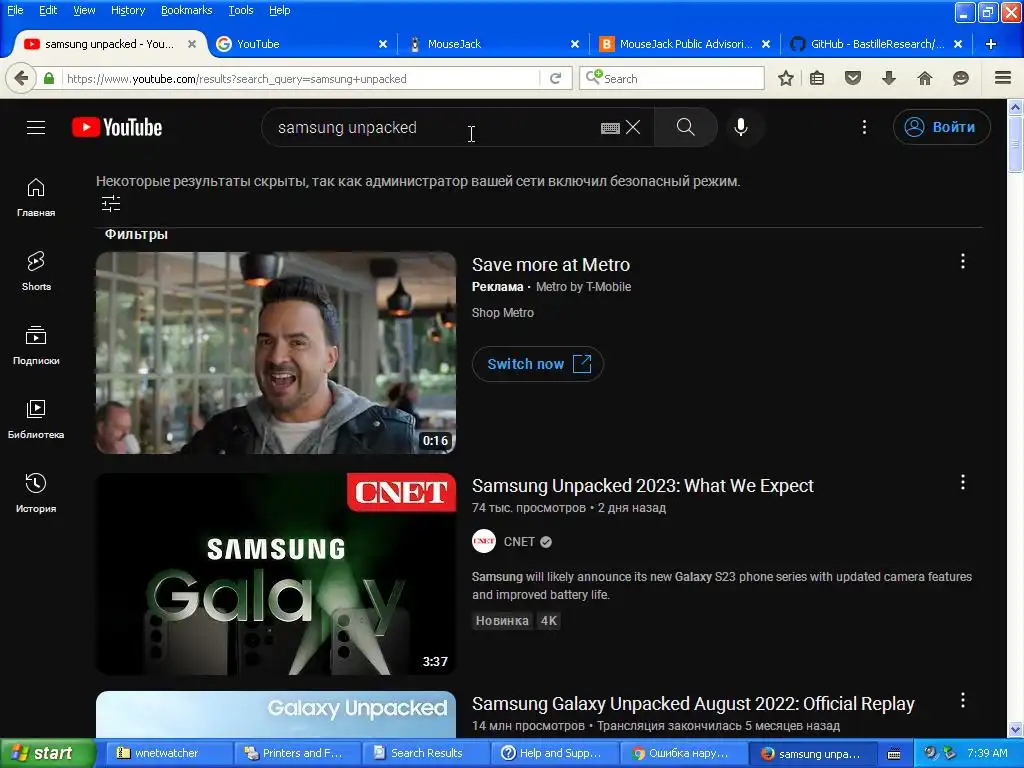
Task: Switch to Printers and Faxes taskbar window
Action: pyautogui.click(x=296, y=753)
